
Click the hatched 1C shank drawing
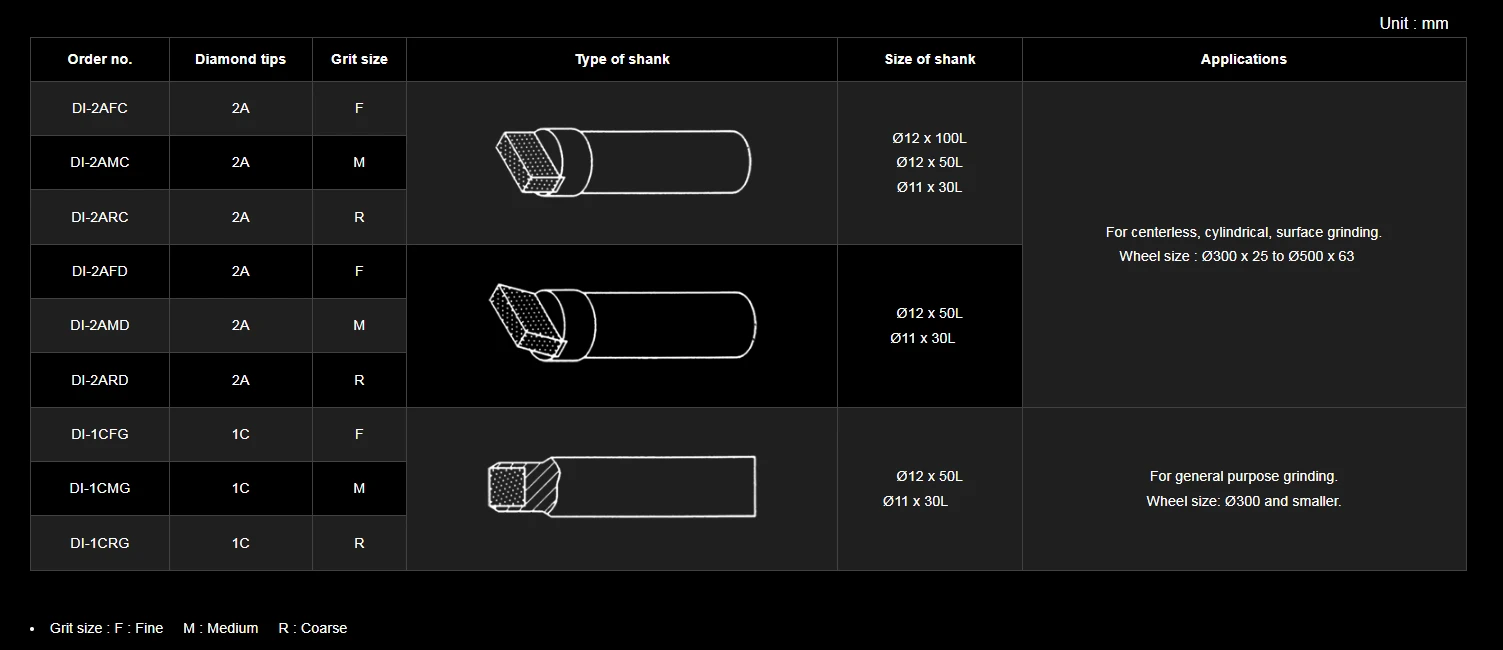point(622,487)
